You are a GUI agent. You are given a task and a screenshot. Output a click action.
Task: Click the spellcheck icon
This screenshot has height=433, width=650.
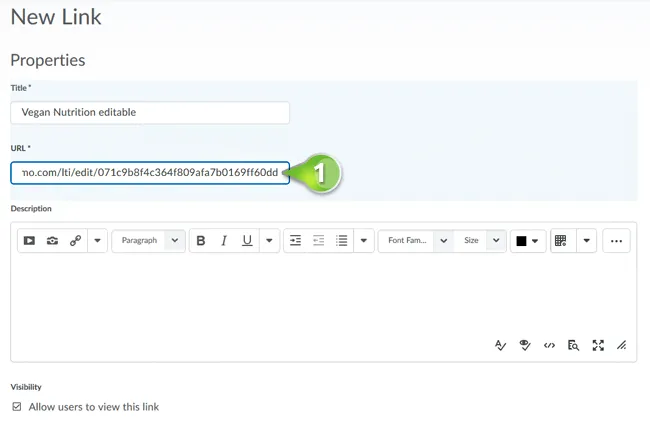click(500, 345)
